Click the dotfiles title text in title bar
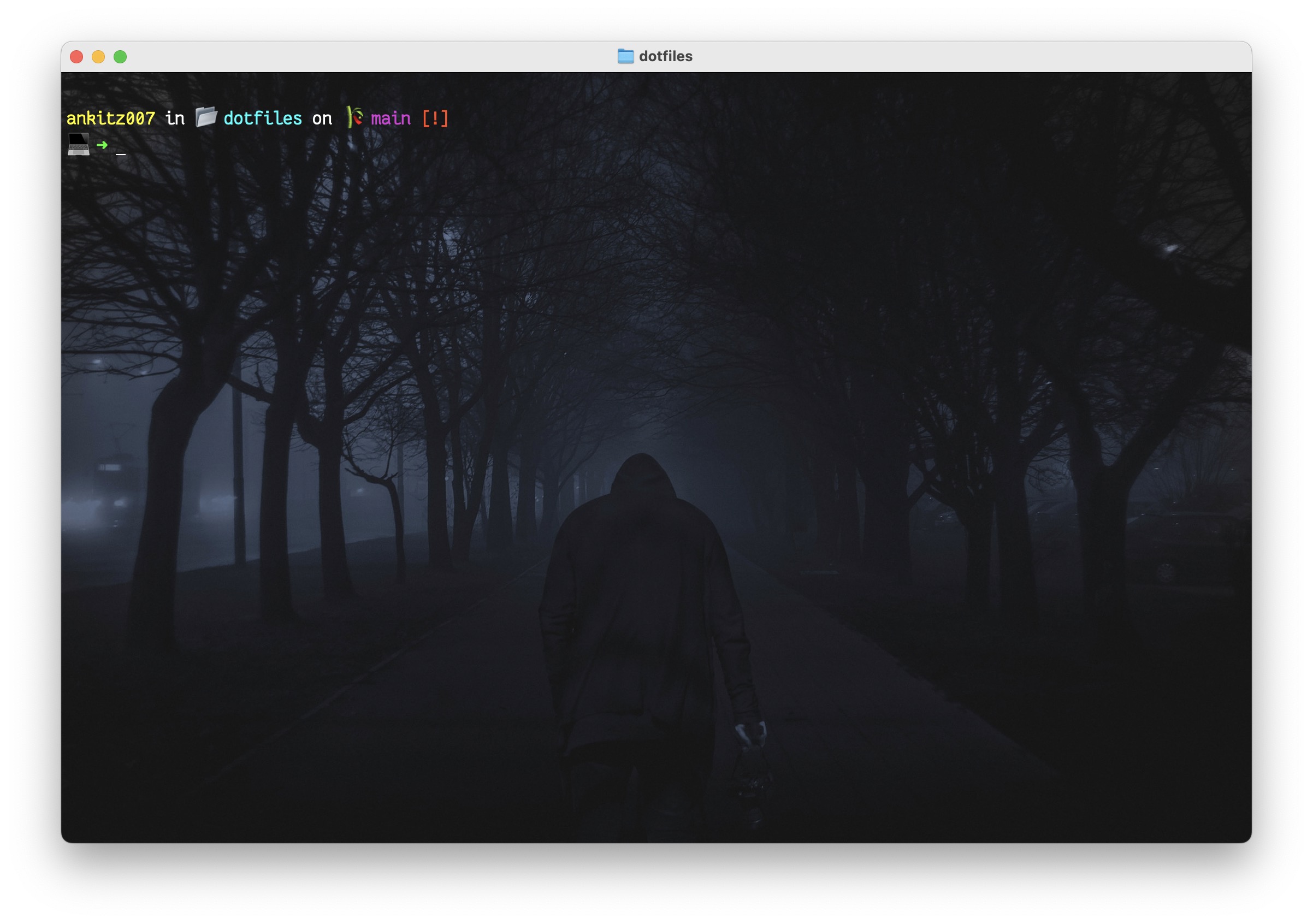Image resolution: width=1313 pixels, height=924 pixels. (x=665, y=56)
